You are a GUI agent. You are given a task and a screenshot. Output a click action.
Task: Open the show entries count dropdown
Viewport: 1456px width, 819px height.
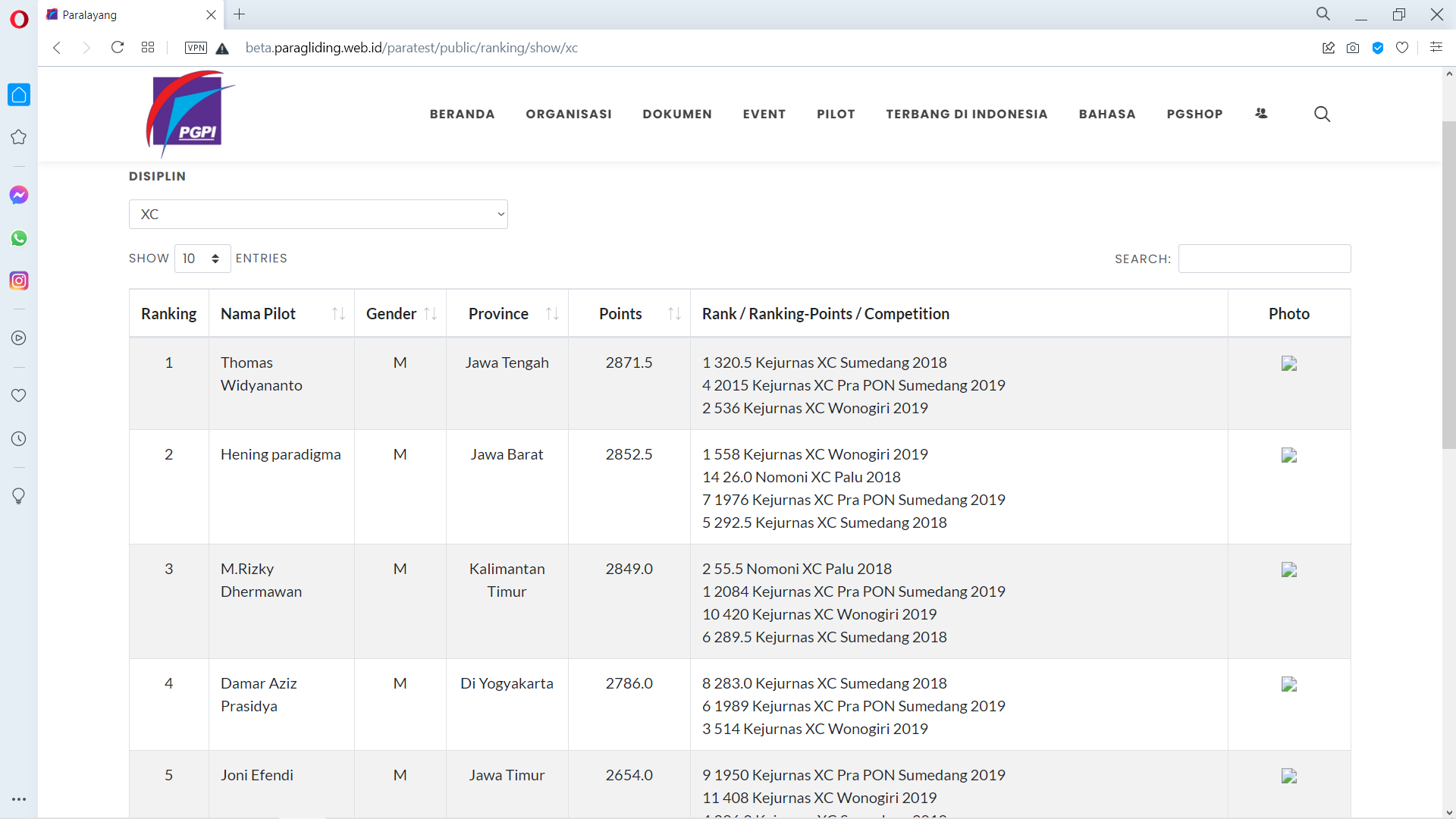coord(202,259)
